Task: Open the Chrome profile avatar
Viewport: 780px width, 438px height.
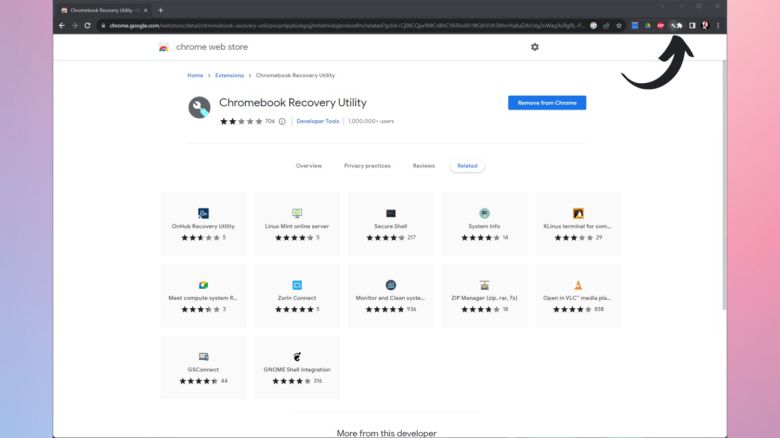Action: click(705, 25)
